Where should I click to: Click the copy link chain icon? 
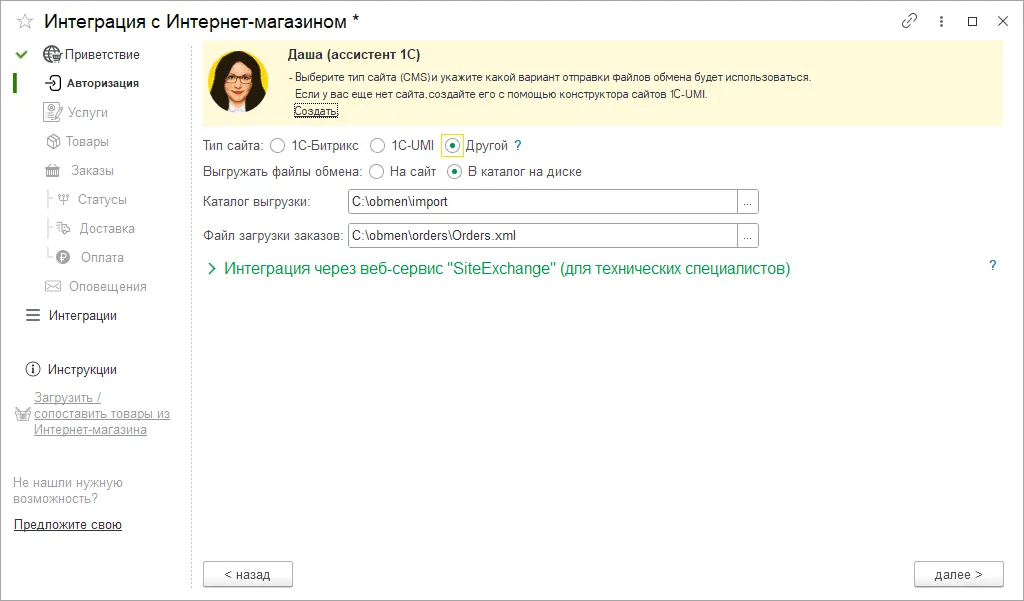[x=909, y=21]
